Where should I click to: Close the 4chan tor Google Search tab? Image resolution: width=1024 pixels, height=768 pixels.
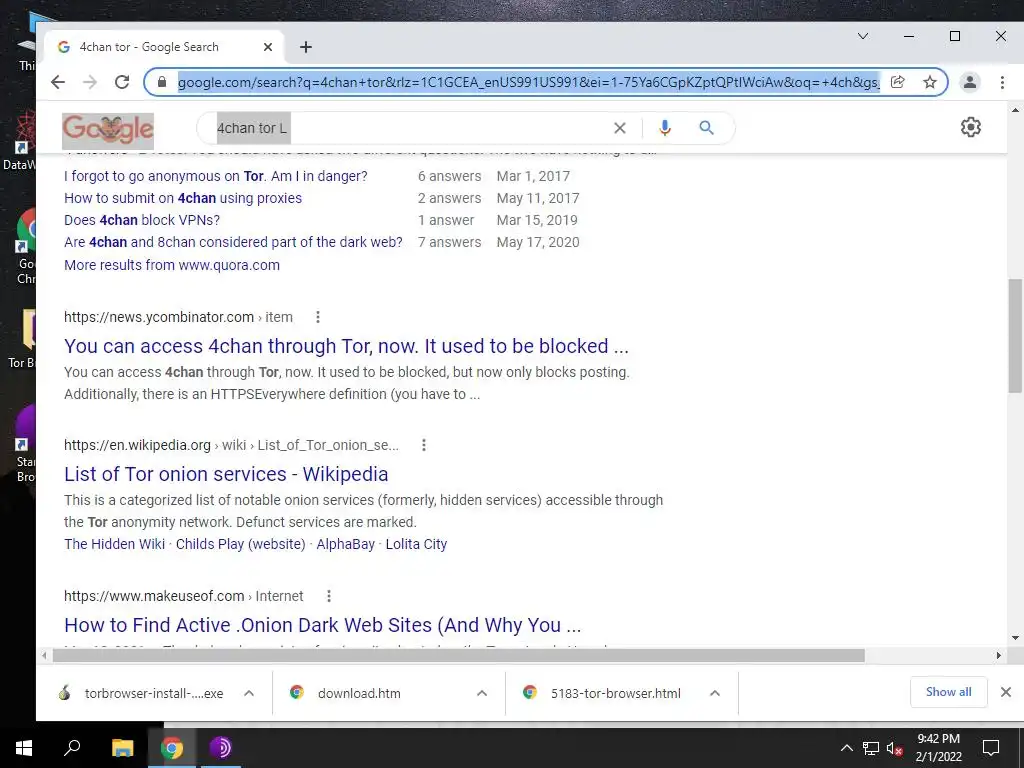(x=268, y=47)
